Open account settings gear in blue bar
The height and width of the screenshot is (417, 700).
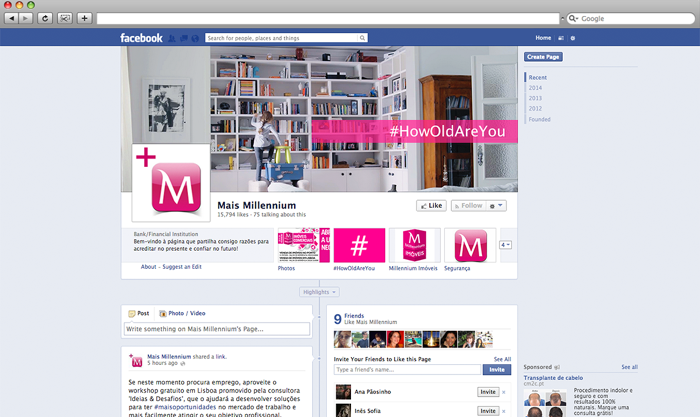pyautogui.click(x=573, y=38)
